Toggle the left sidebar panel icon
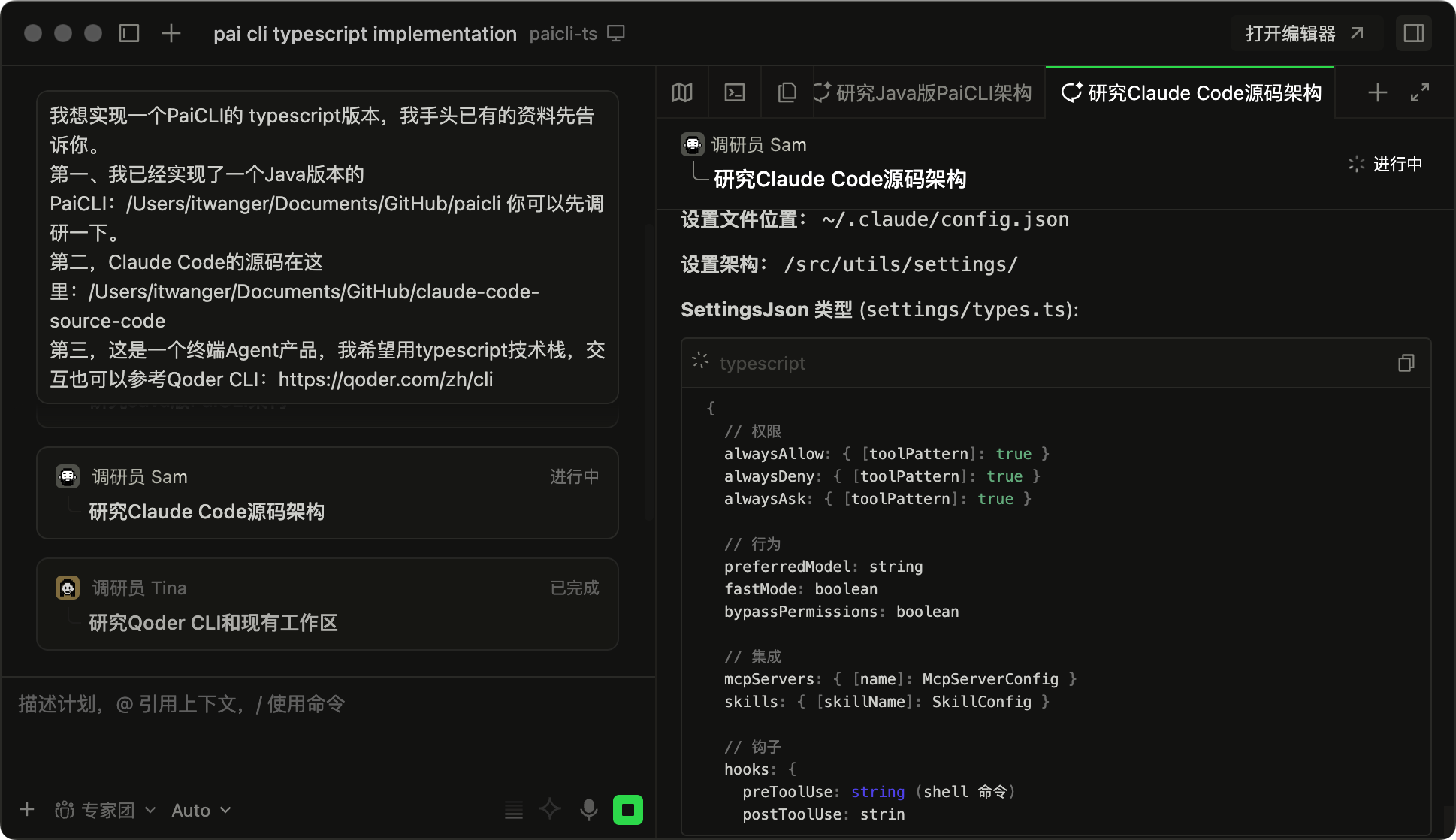The height and width of the screenshot is (840, 1456). click(x=129, y=33)
